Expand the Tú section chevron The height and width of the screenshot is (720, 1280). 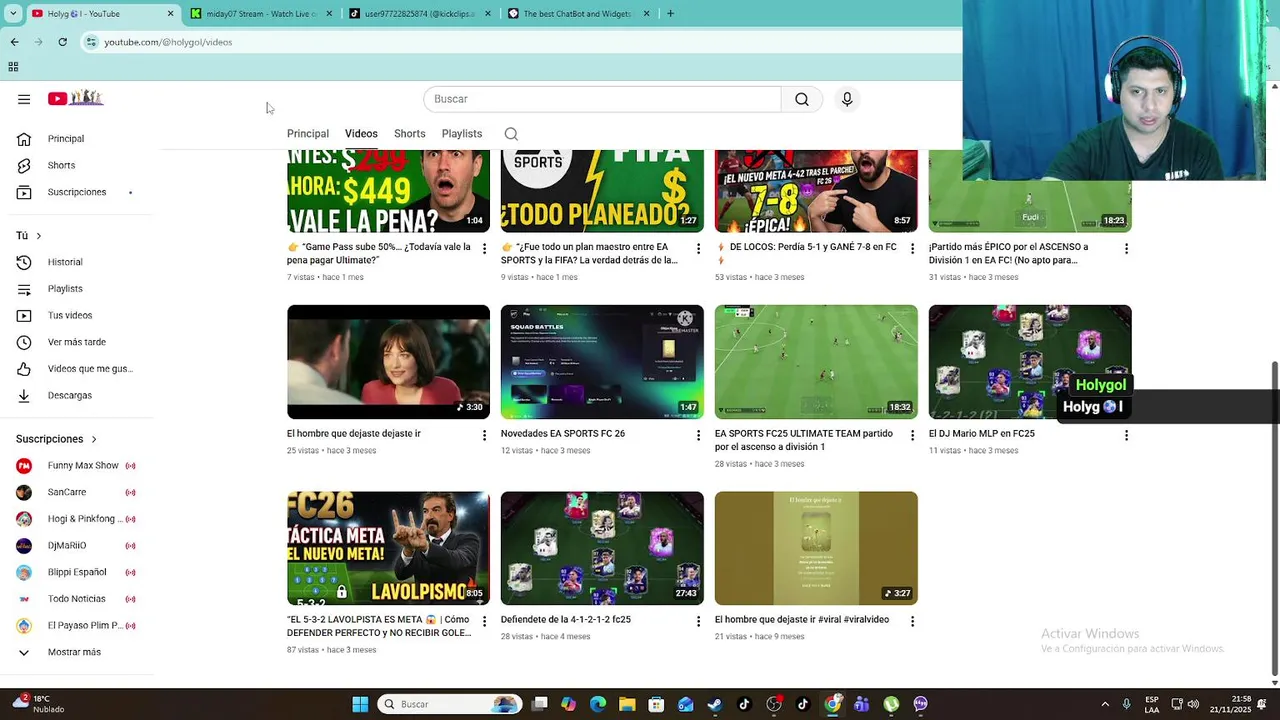(x=38, y=236)
